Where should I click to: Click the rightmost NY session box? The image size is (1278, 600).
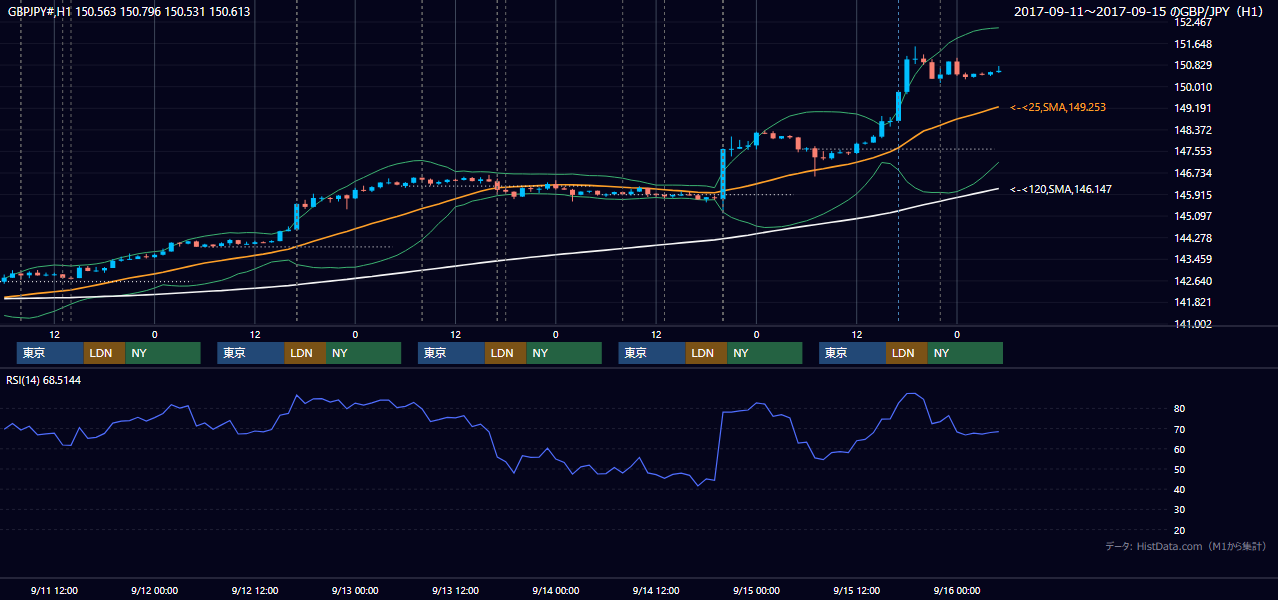pyautogui.click(x=965, y=353)
